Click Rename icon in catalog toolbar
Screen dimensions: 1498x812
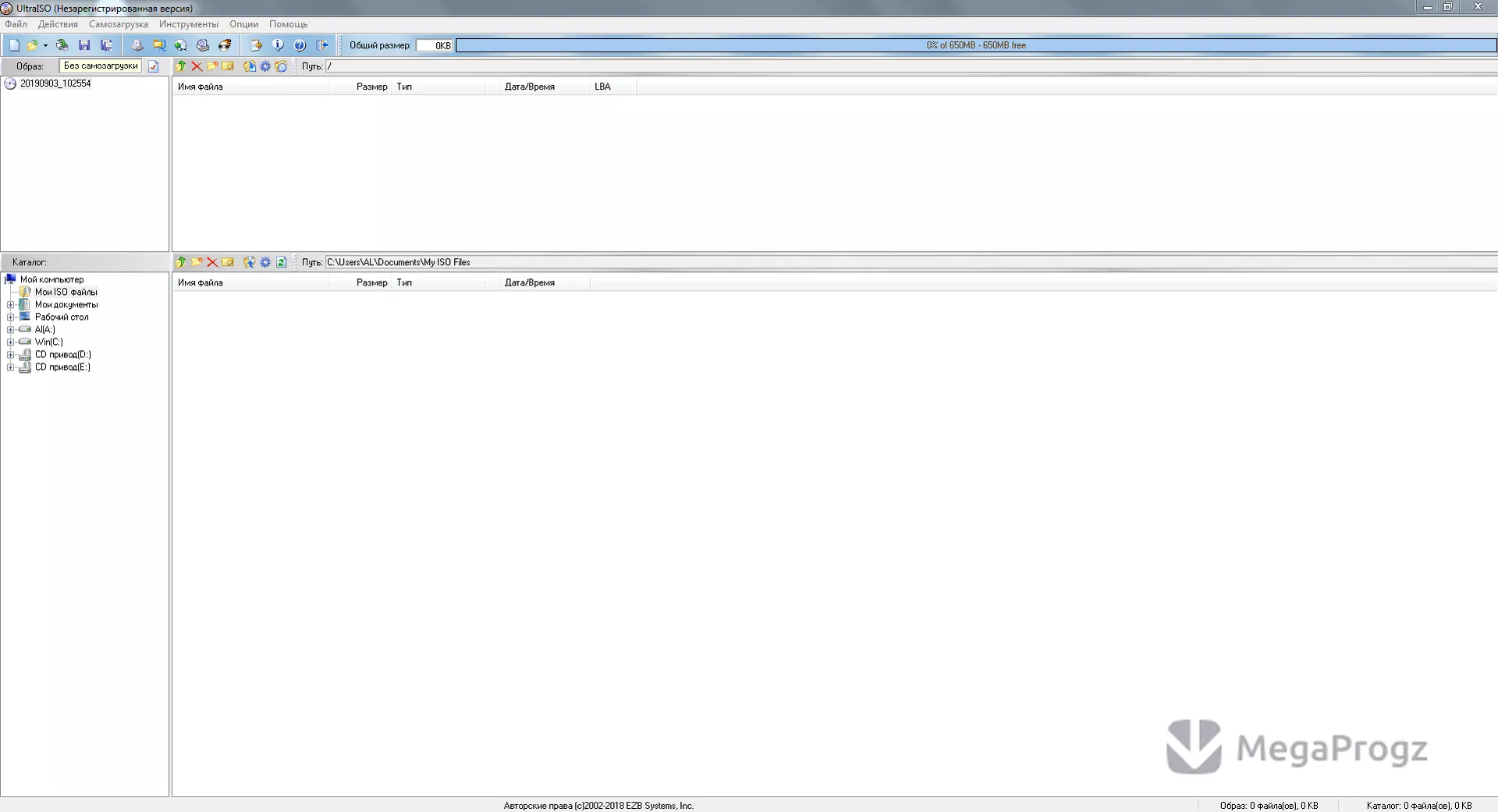click(228, 262)
